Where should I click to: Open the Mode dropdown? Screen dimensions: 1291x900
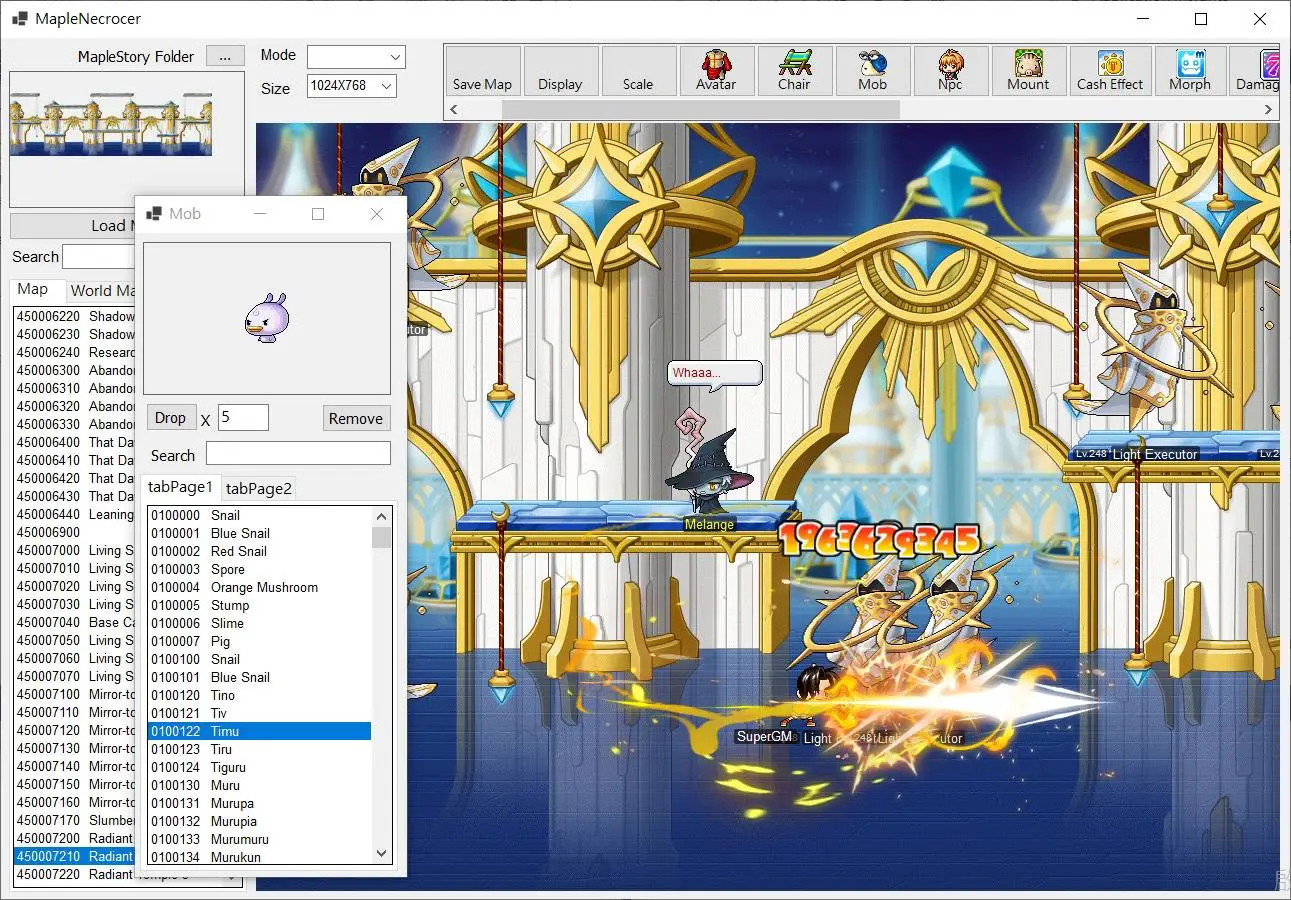point(356,56)
